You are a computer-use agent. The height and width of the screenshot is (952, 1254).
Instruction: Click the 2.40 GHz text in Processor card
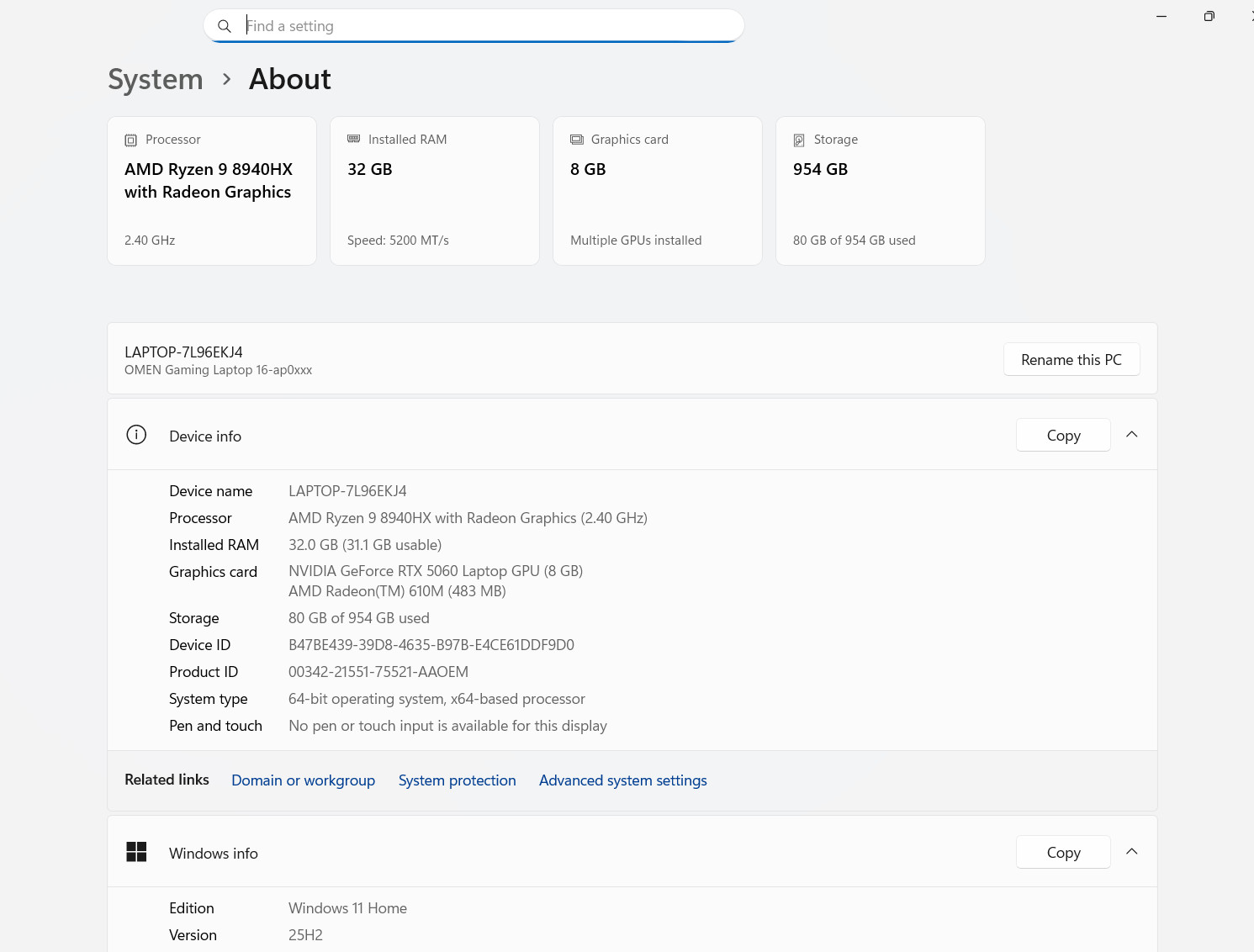tap(150, 241)
